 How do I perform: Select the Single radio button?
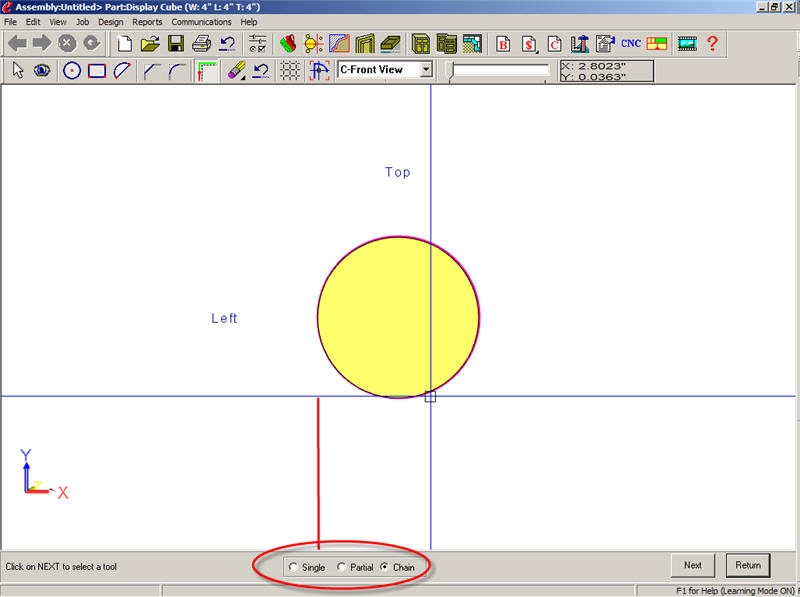(293, 567)
